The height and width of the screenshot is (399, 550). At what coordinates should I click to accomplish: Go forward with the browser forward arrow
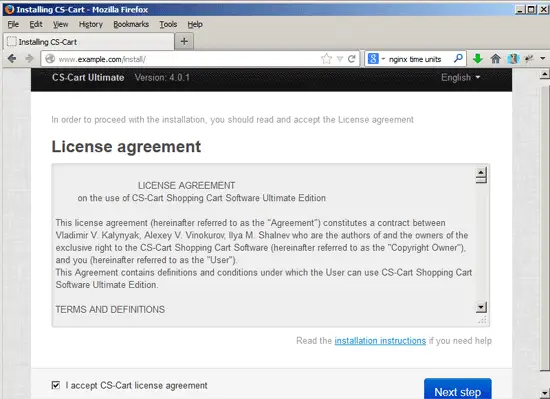pyautogui.click(x=29, y=59)
